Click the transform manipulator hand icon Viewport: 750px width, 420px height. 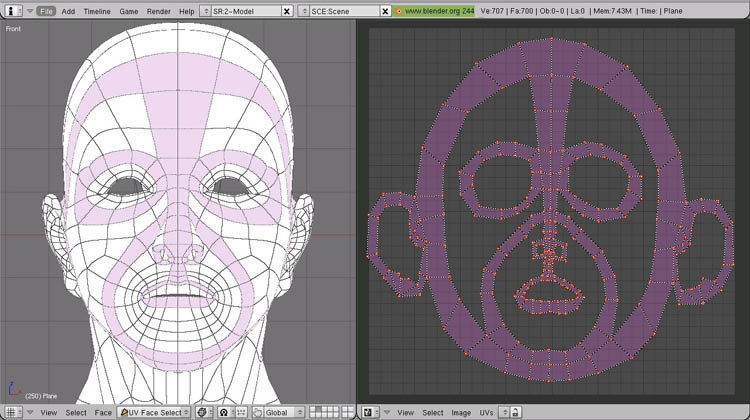click(x=257, y=412)
